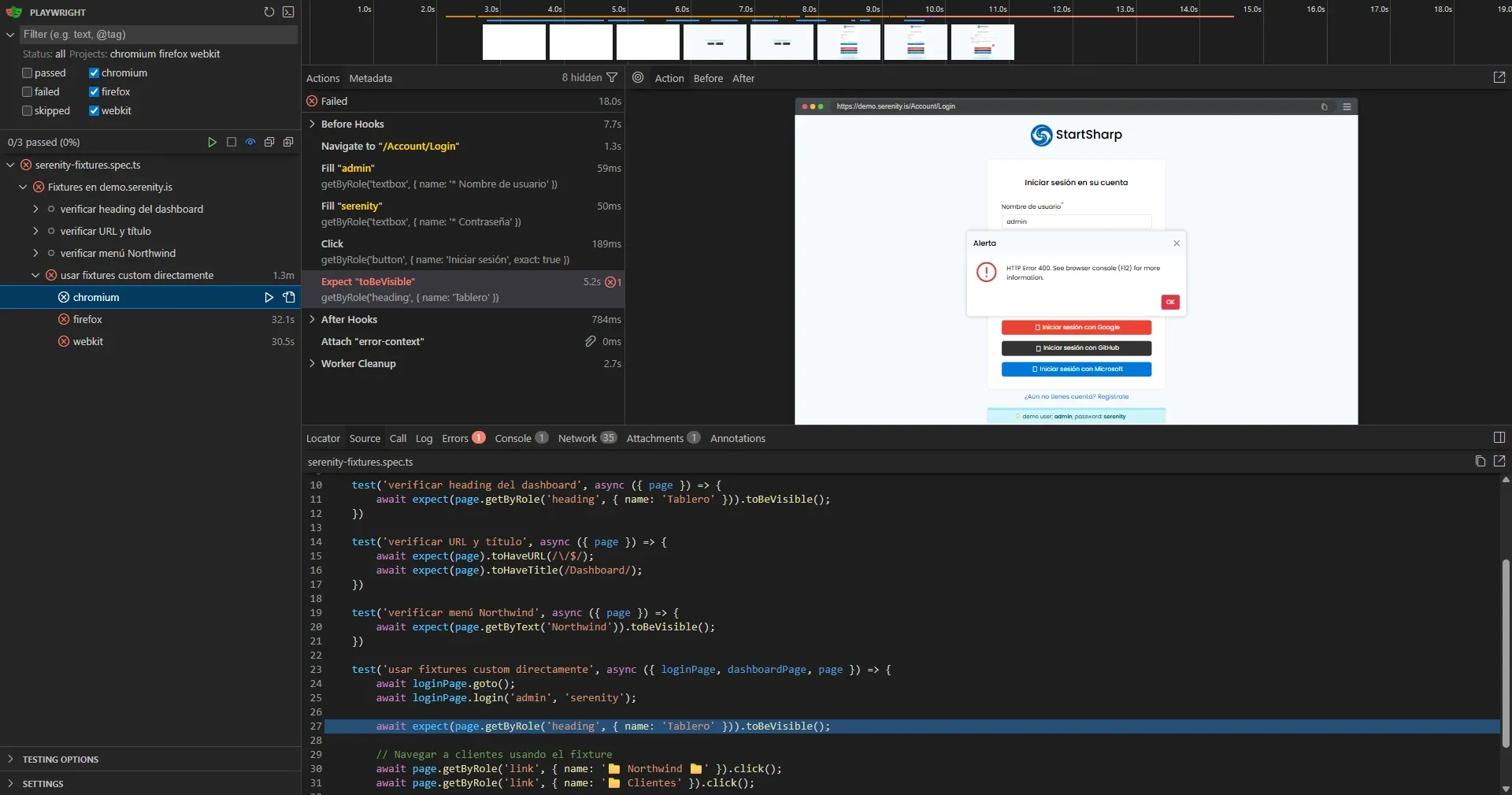Expand the Worker Cleanup section
Screen dimensions: 1512x795
click(312, 363)
